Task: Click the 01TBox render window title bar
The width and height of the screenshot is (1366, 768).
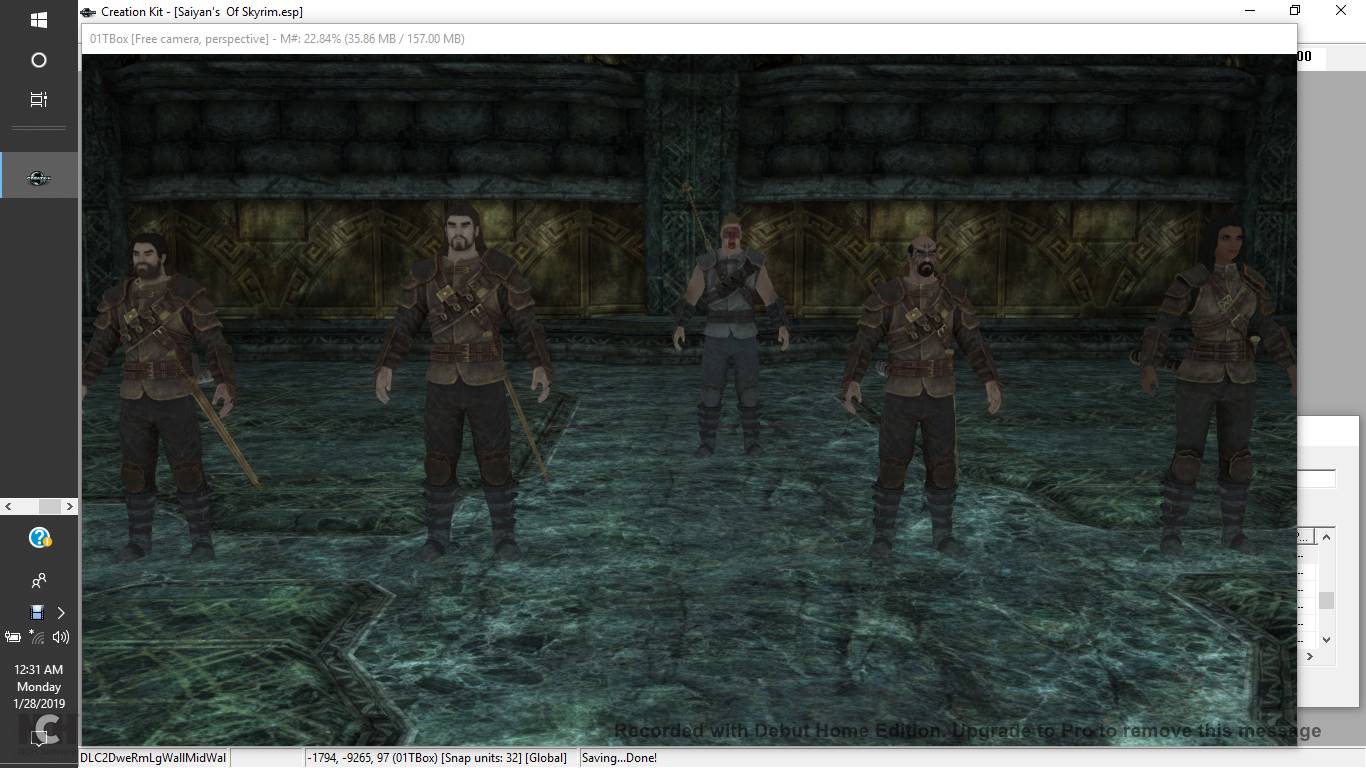Action: 600,39
